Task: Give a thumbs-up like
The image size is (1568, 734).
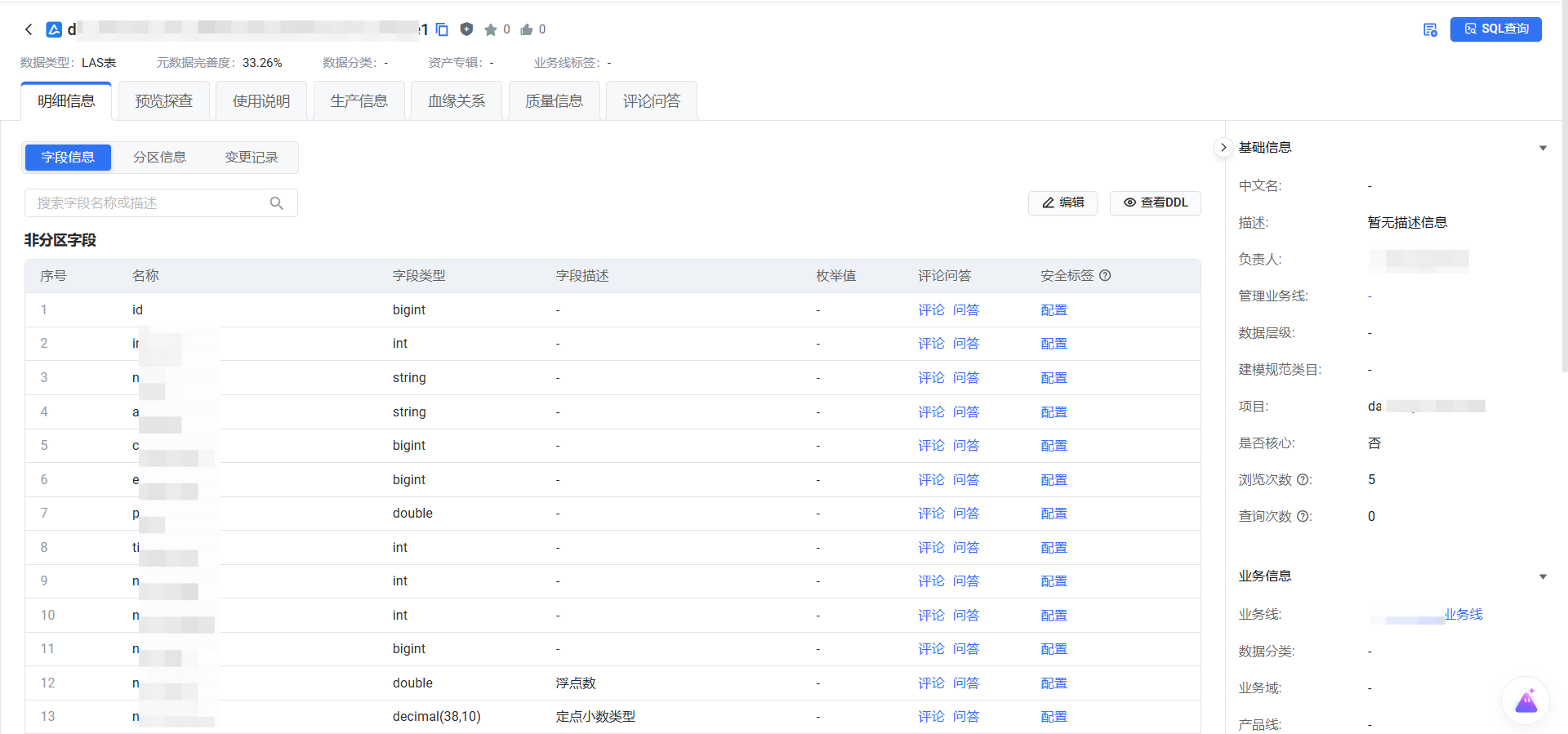Action: point(527,29)
